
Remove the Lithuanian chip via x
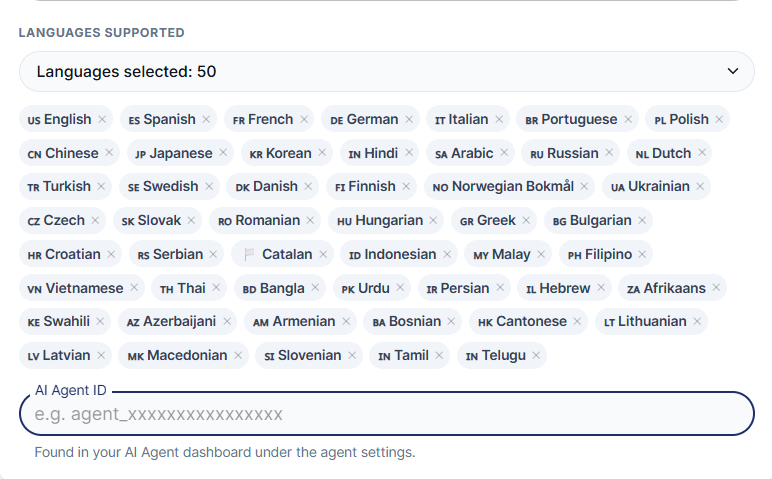(697, 321)
